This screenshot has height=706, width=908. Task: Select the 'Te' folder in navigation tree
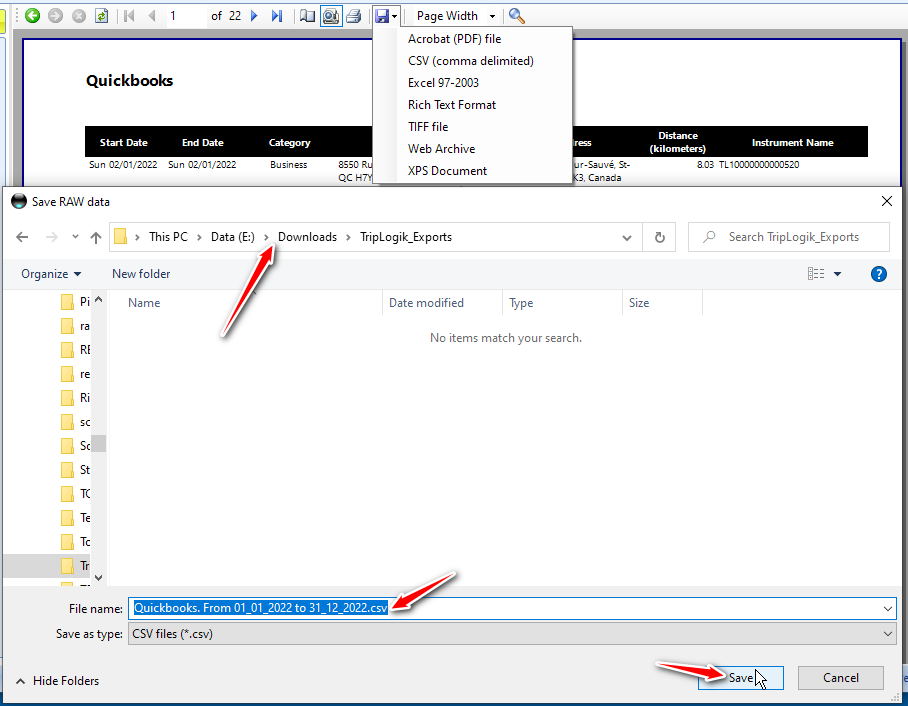pyautogui.click(x=75, y=518)
